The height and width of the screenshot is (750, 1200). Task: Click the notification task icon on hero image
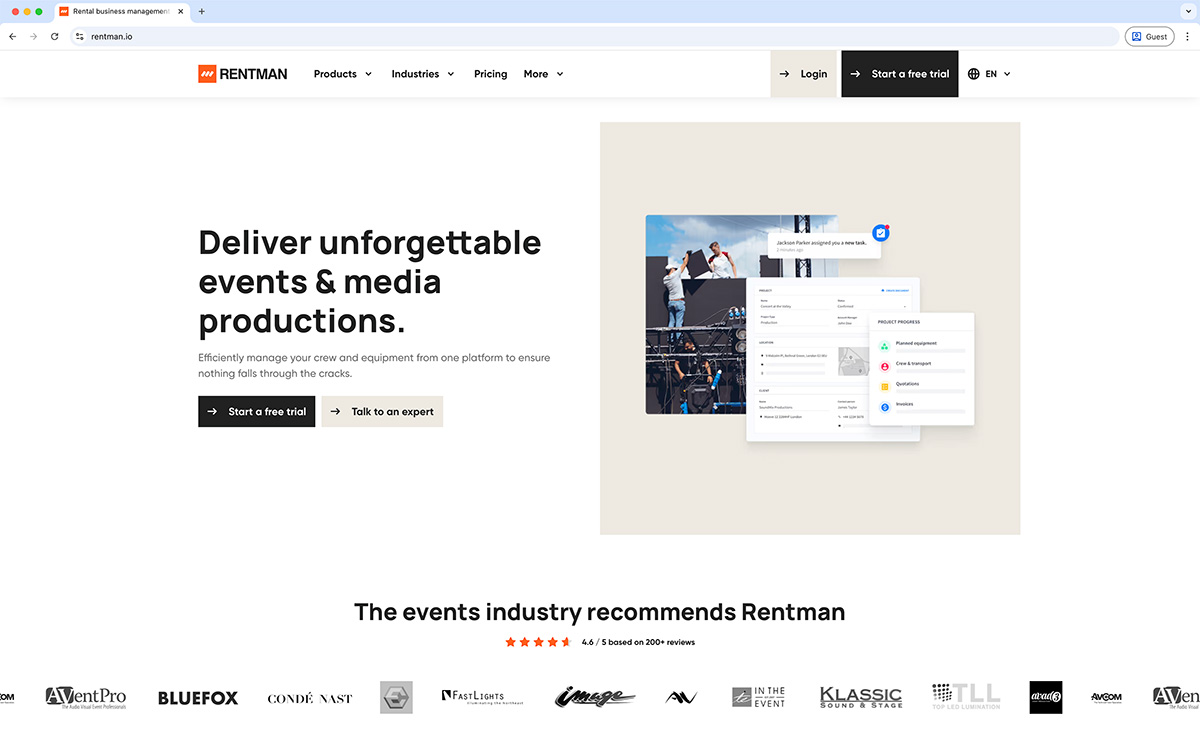(x=880, y=233)
